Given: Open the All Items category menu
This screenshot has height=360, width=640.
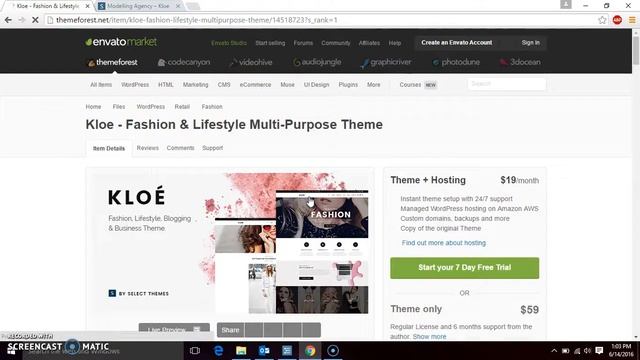Looking at the screenshot, I should [x=101, y=84].
